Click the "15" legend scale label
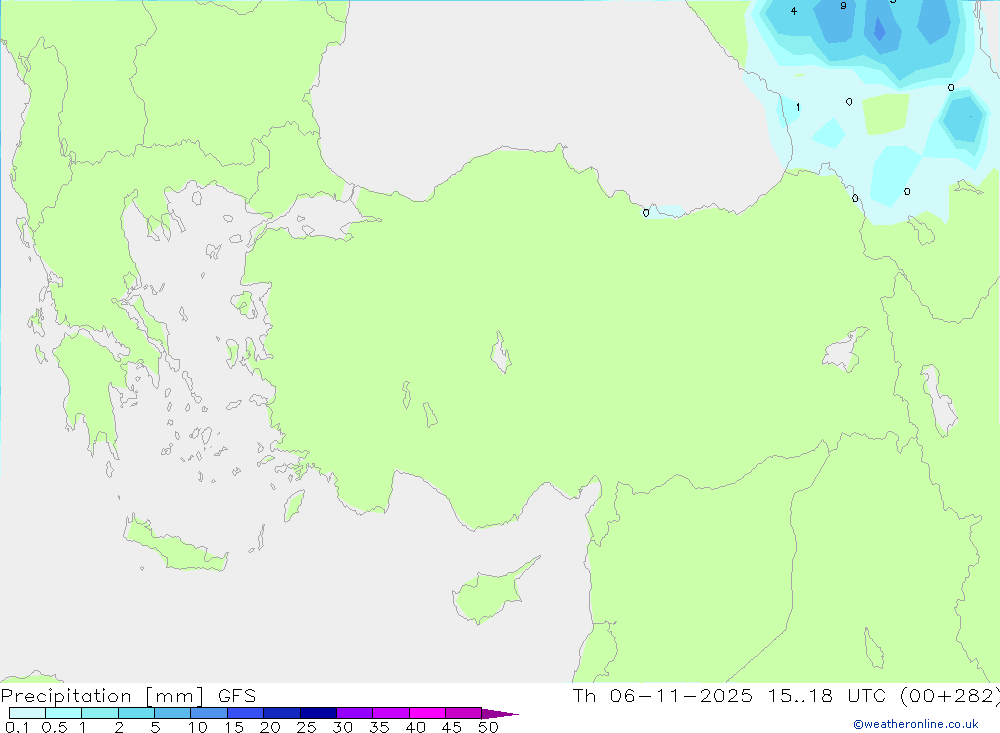 [x=234, y=727]
